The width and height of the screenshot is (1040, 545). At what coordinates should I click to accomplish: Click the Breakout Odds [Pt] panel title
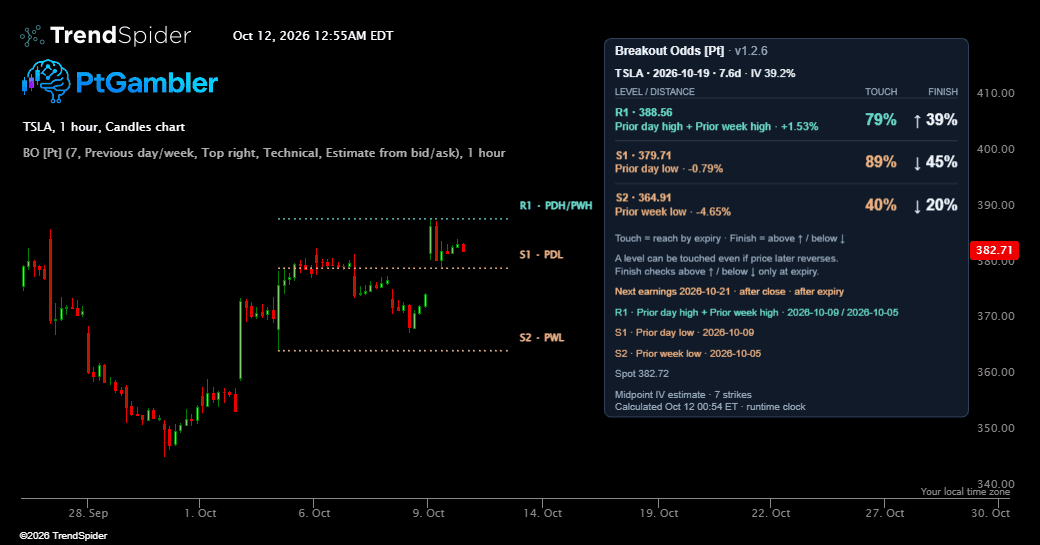click(669, 51)
